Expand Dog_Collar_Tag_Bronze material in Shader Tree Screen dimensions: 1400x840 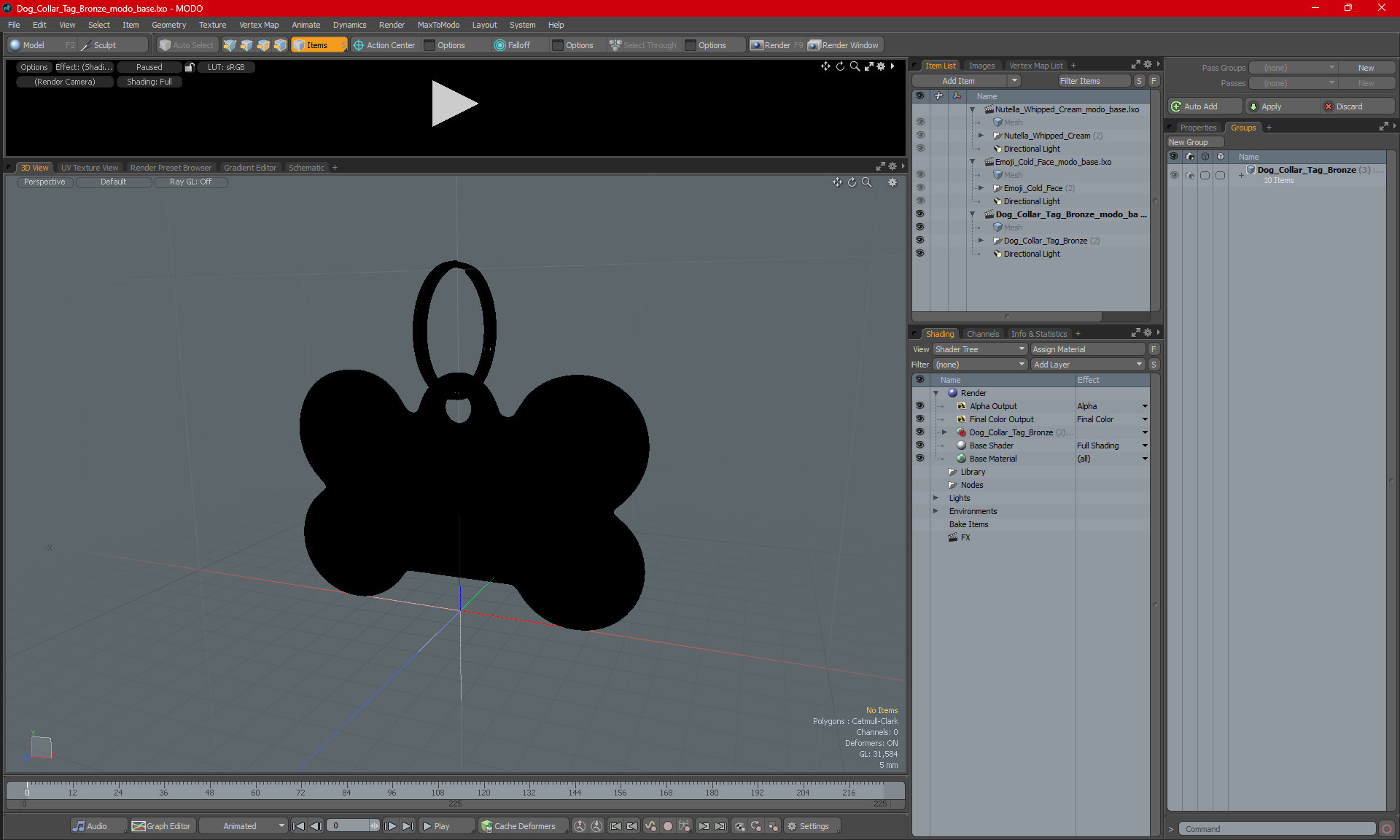click(x=944, y=432)
